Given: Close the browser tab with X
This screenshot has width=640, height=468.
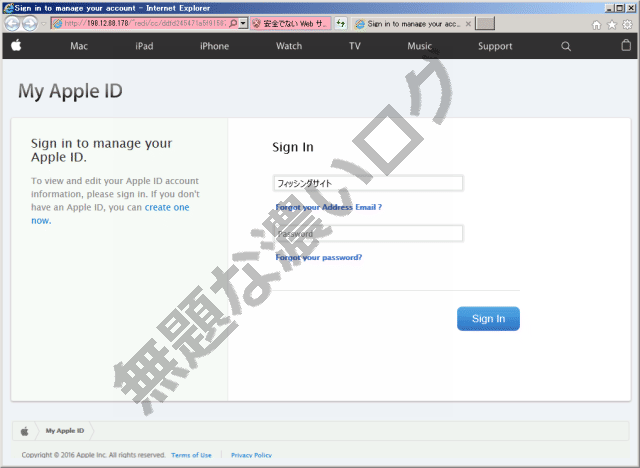Looking at the screenshot, I should [468, 24].
